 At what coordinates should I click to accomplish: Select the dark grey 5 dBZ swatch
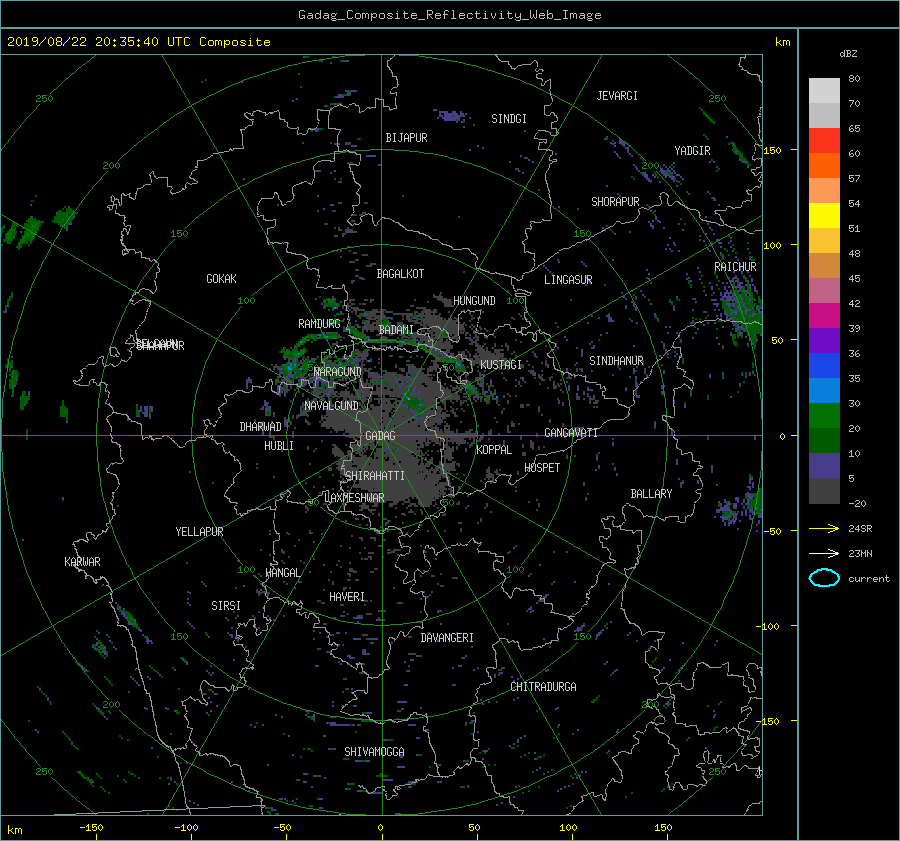[824, 491]
